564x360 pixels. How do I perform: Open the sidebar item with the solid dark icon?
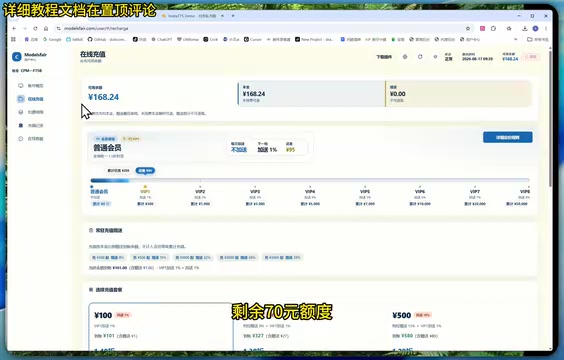(x=31, y=126)
